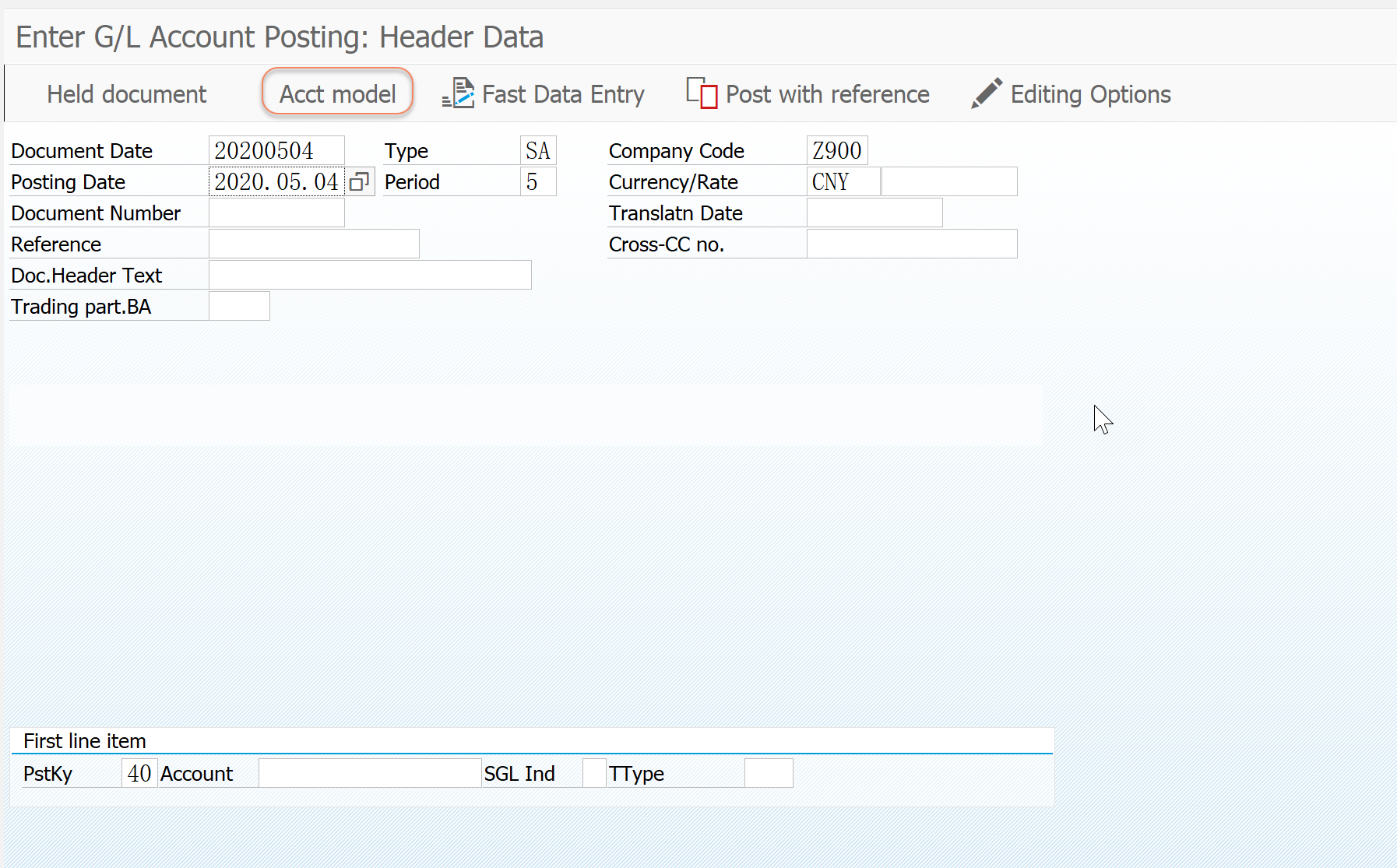Focus the PstKy field showing 40
1397x868 pixels.
pos(139,773)
